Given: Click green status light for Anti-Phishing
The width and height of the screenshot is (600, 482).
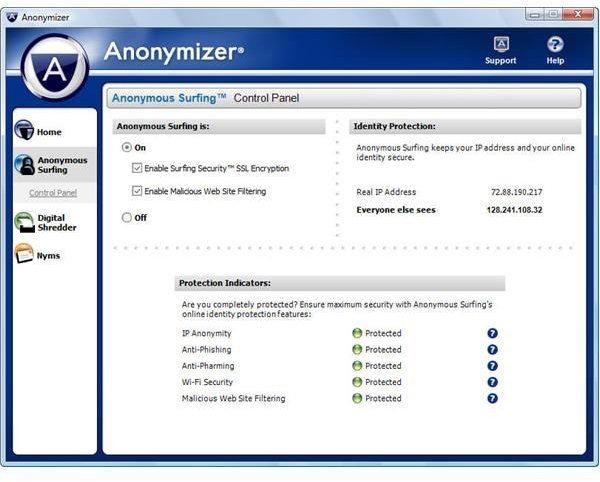Looking at the screenshot, I should (x=357, y=350).
